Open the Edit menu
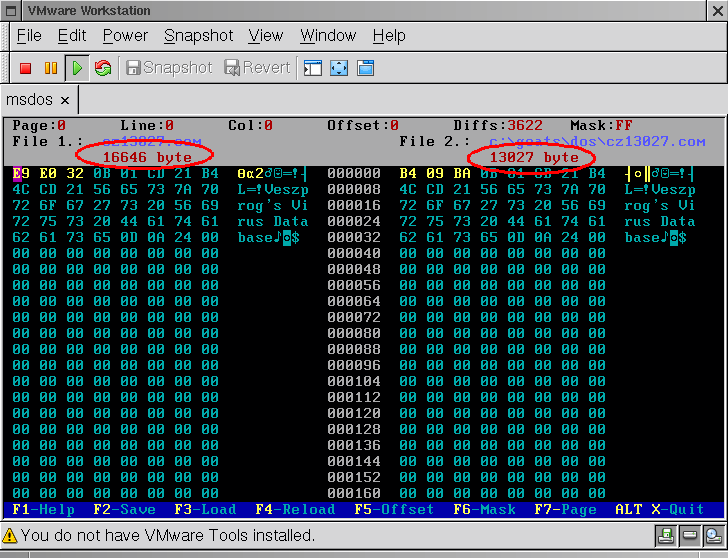The height and width of the screenshot is (558, 728). (x=72, y=36)
